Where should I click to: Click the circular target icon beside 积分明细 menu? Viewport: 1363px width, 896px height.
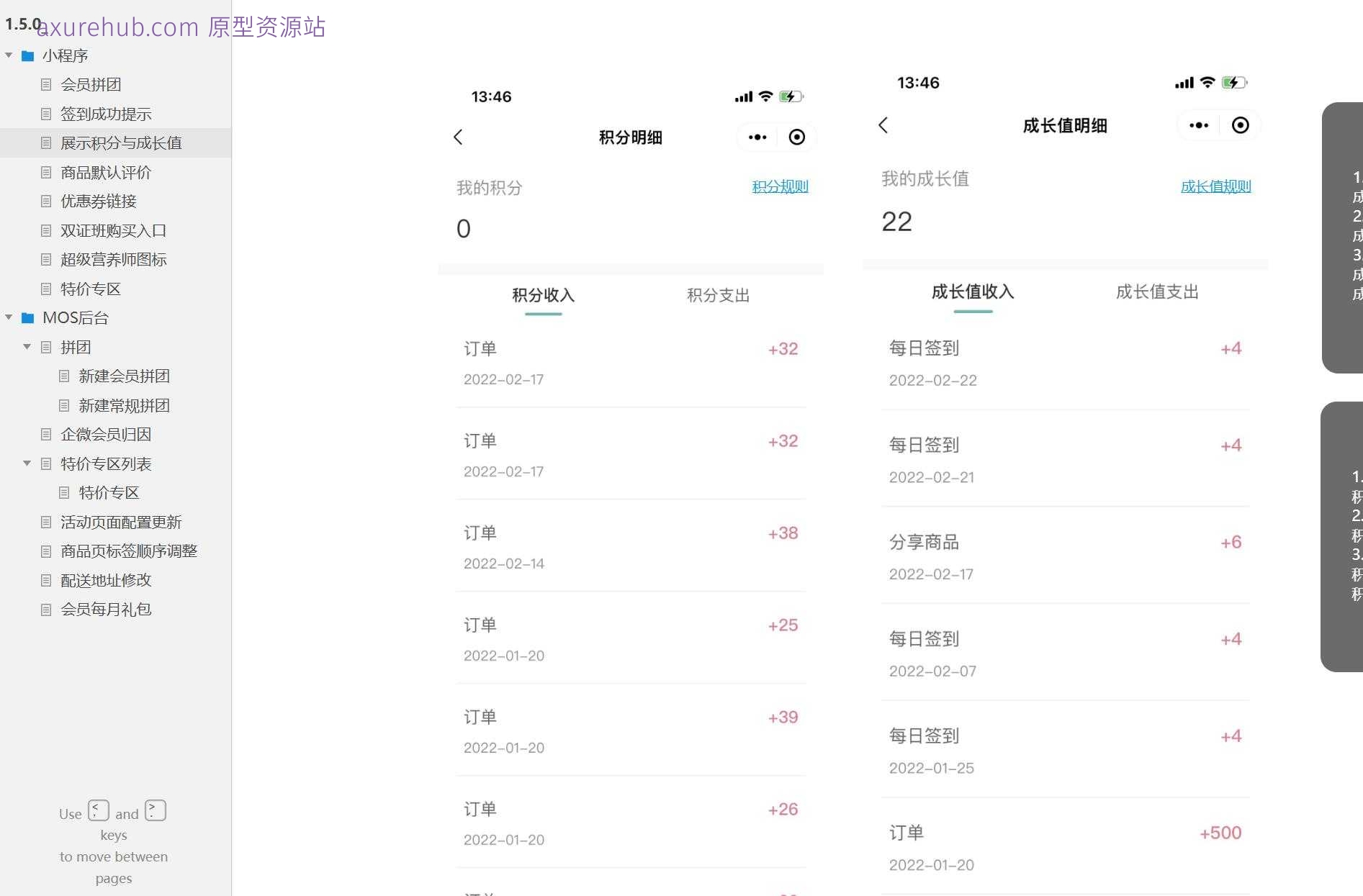(797, 137)
